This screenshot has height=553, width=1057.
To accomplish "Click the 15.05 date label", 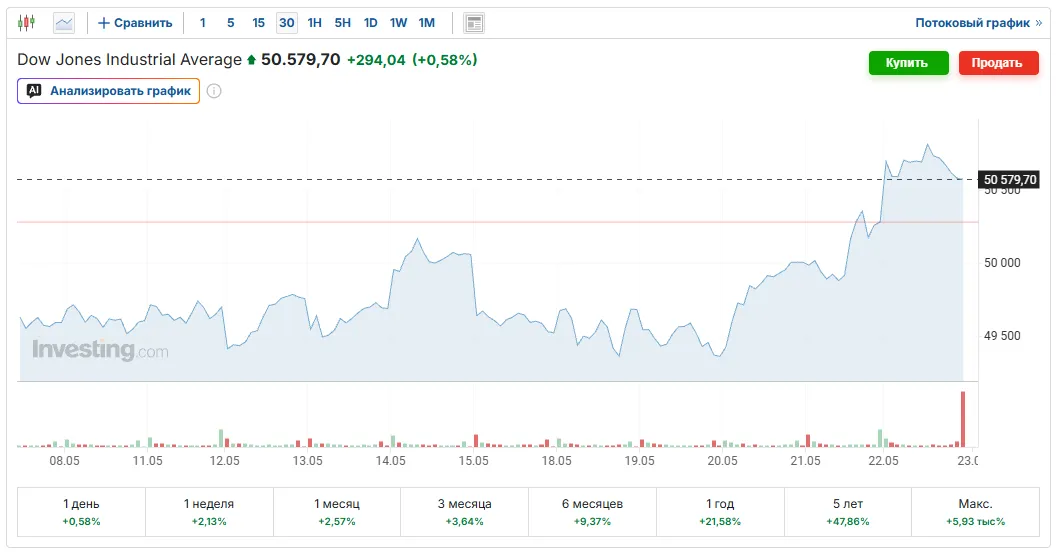I will pos(473,461).
